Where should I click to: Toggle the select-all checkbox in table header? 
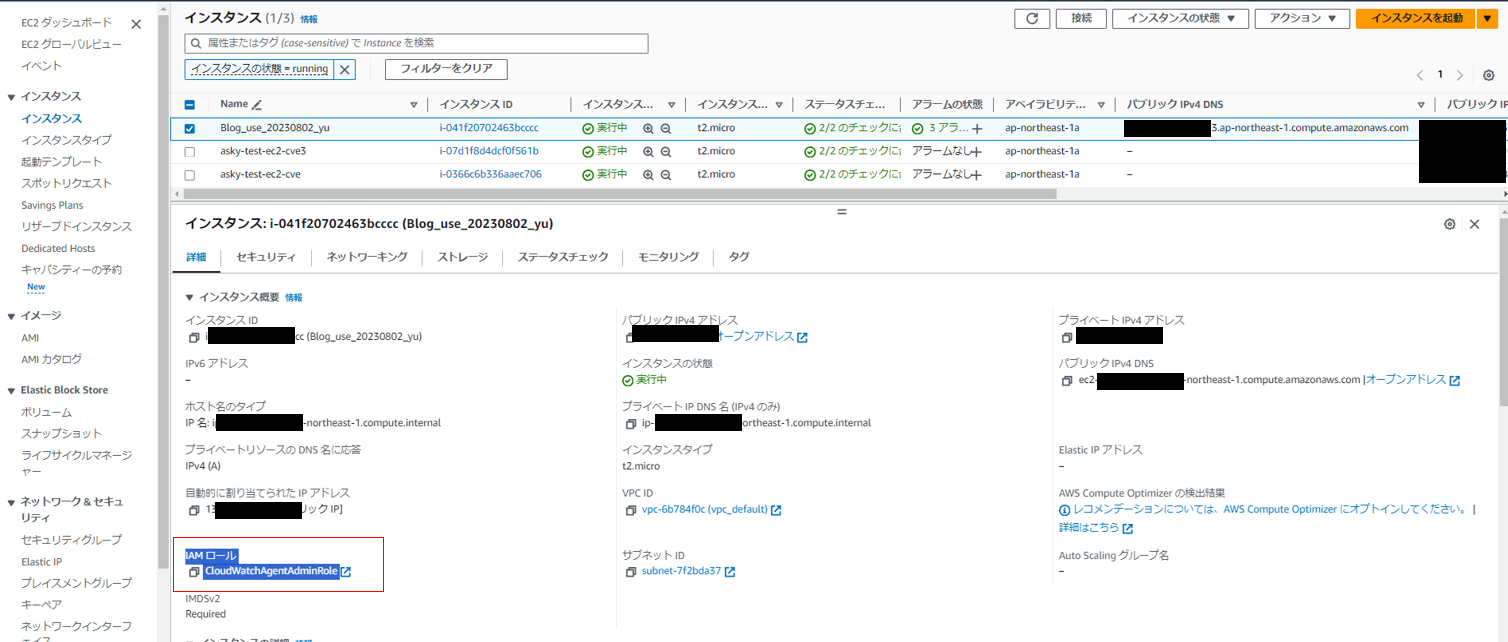coord(190,105)
